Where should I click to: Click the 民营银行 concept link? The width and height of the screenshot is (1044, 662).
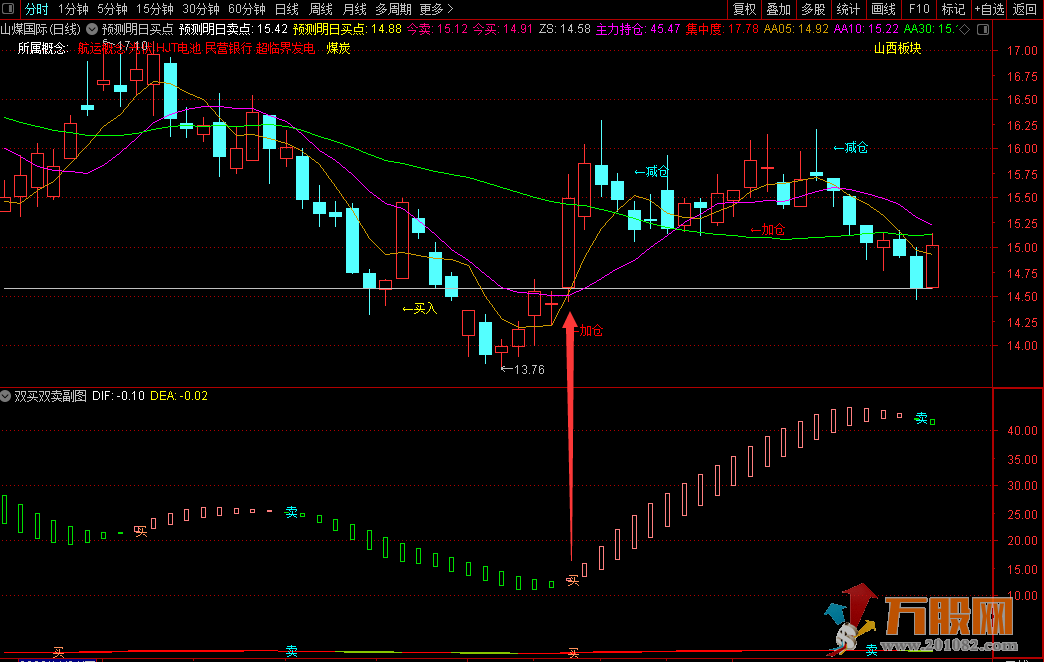pos(228,49)
